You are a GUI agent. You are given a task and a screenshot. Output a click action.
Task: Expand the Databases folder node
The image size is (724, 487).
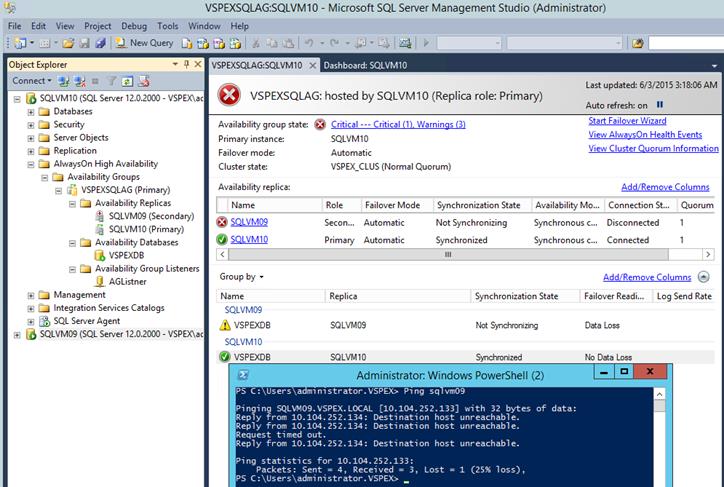tap(31, 112)
